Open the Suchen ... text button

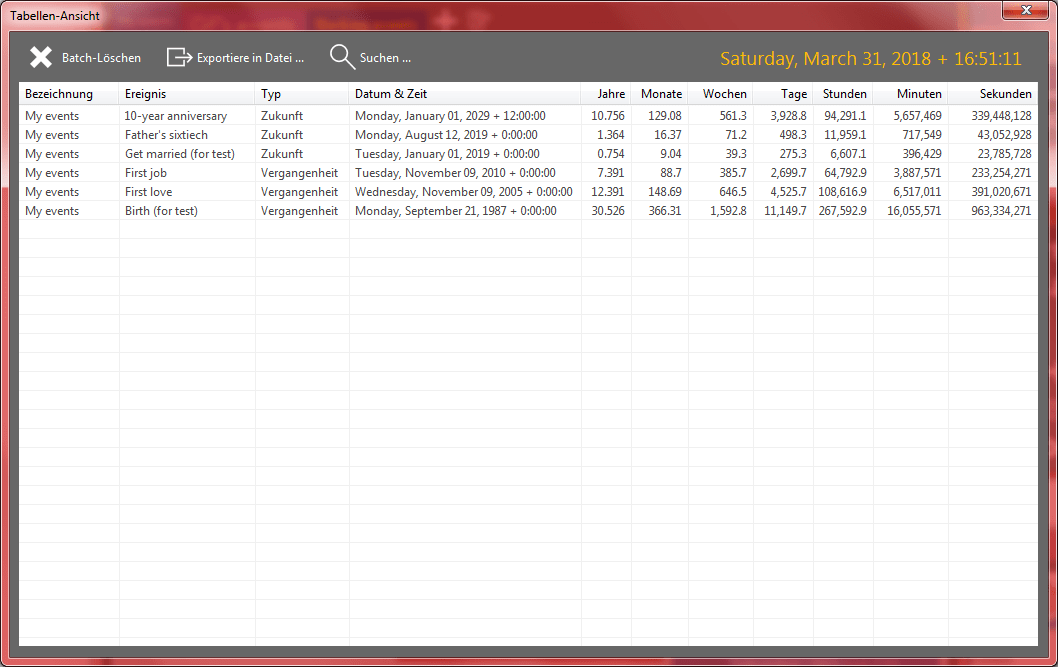tap(385, 58)
